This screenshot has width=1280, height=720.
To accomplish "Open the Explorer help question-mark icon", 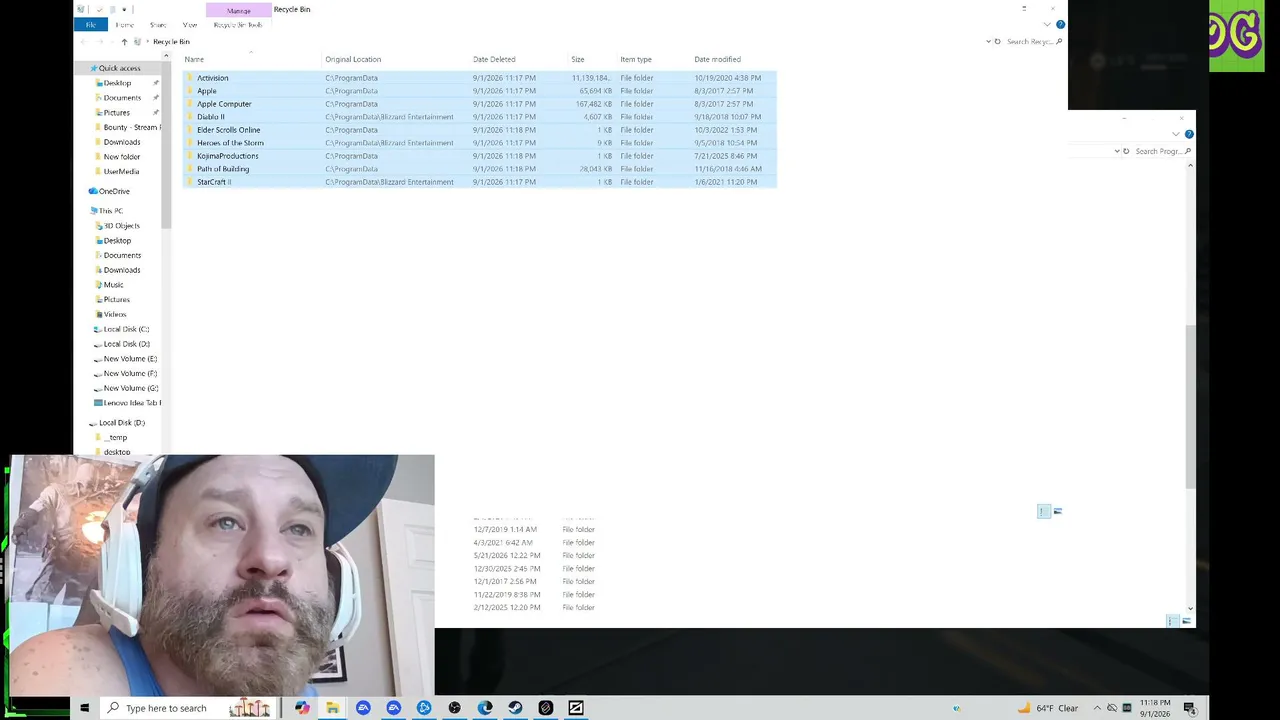I will click(x=1060, y=25).
